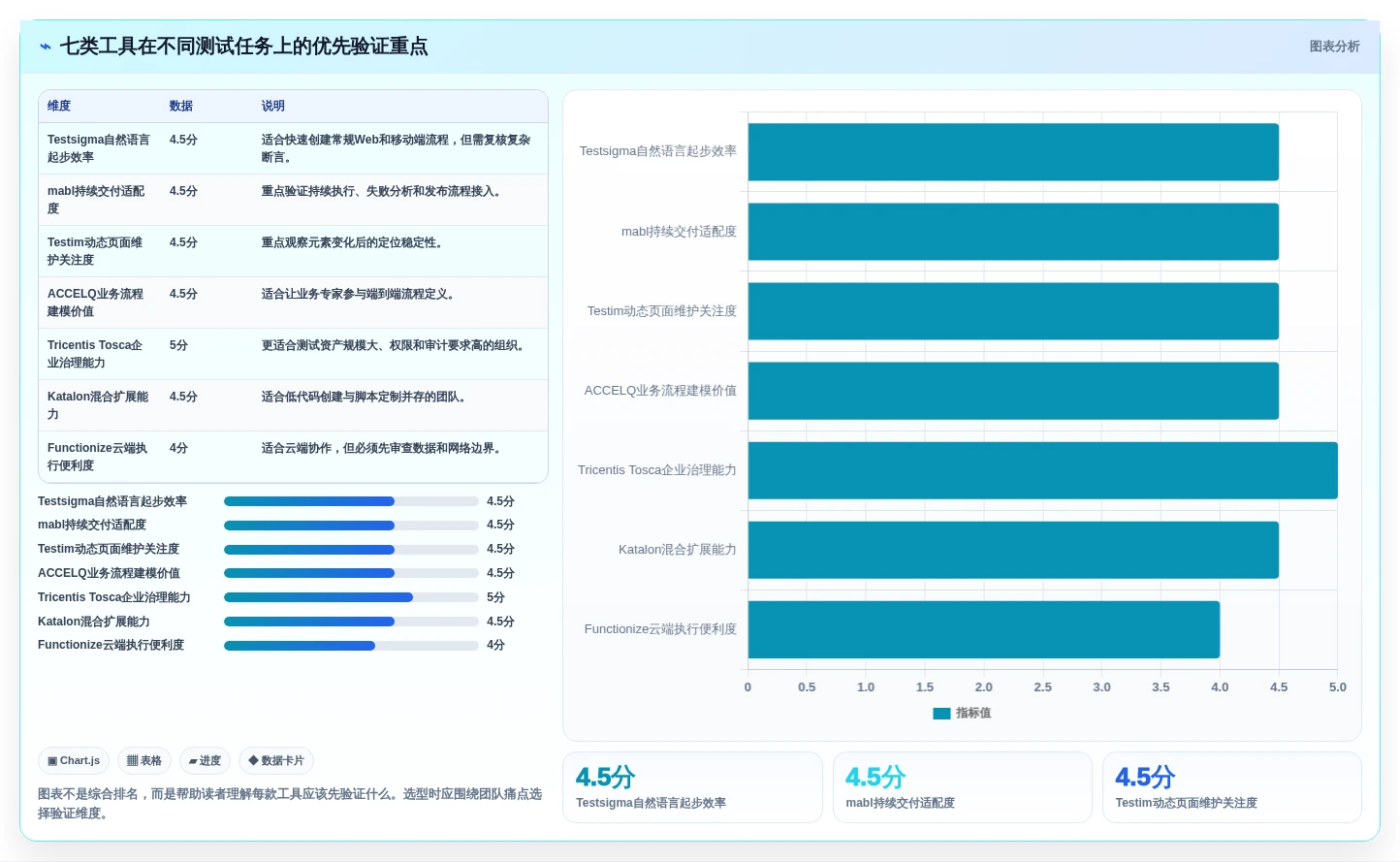Select table cell mabl持续交付适配度
This screenshot has width=1400, height=862.
99,200
